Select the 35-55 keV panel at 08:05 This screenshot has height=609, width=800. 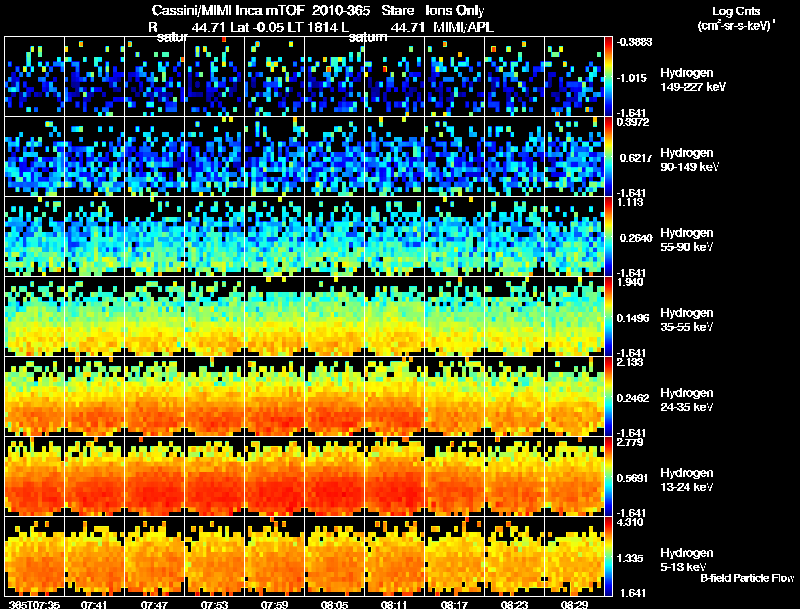tap(335, 316)
